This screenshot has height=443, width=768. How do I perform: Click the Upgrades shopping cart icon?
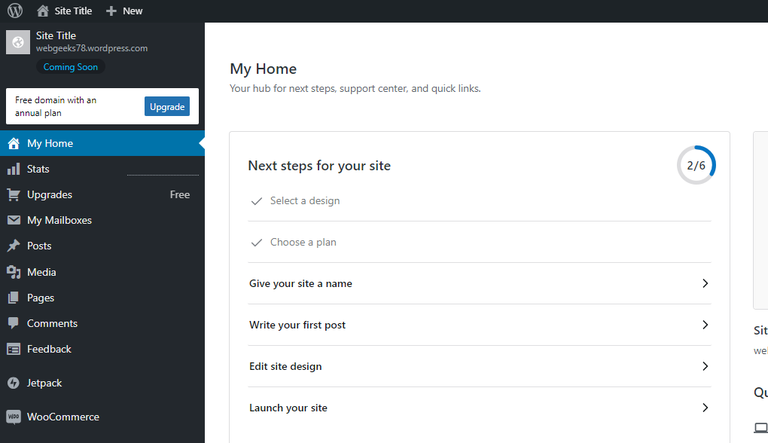pyautogui.click(x=14, y=195)
